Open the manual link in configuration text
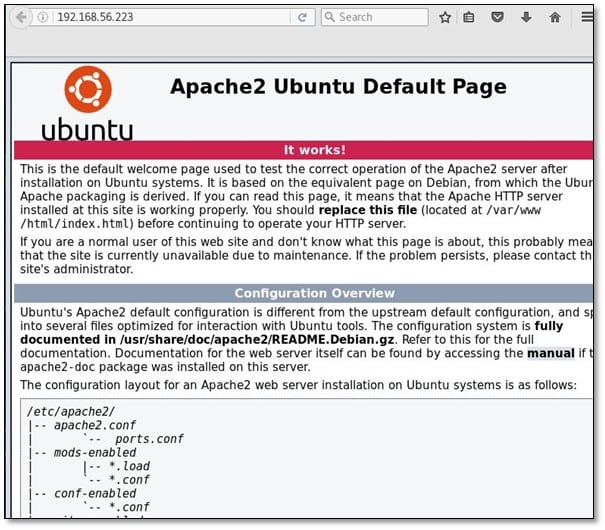Screen dimensions: 605x530 pos(551,353)
